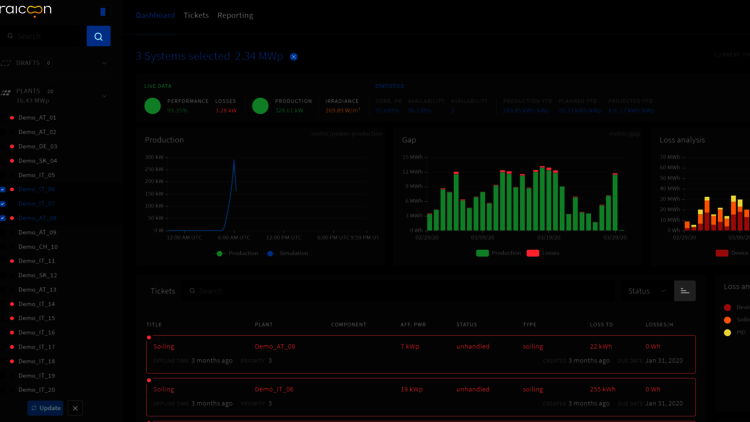Click the sidebar collapse icon near the logo
Image resolution: width=750 pixels, height=422 pixels.
coord(103,12)
